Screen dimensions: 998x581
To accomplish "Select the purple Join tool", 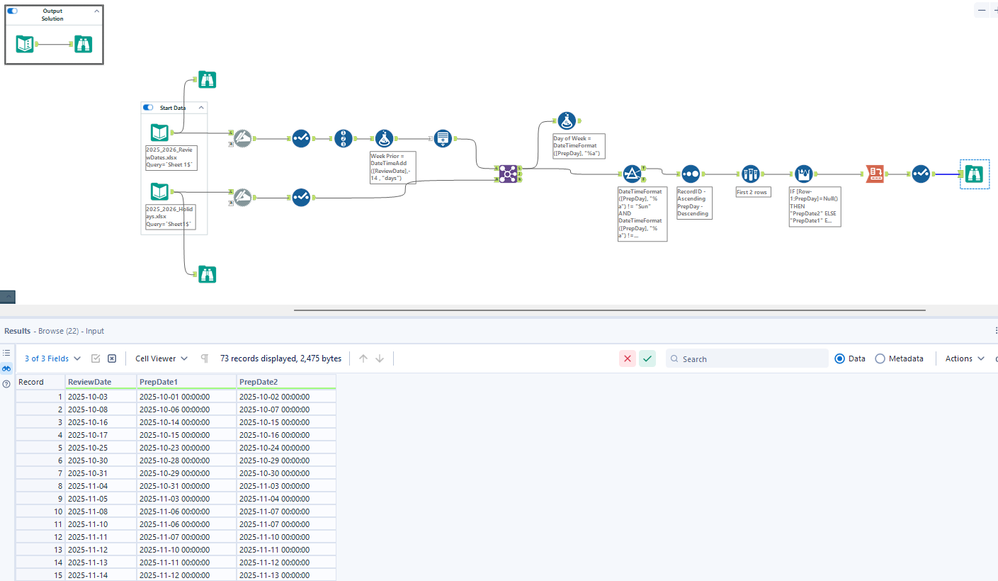I will click(x=508, y=174).
